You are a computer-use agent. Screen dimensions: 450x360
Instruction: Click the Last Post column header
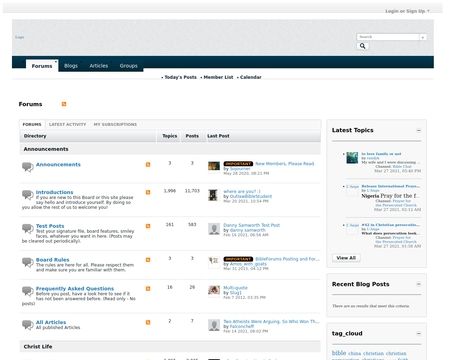pyautogui.click(x=218, y=136)
